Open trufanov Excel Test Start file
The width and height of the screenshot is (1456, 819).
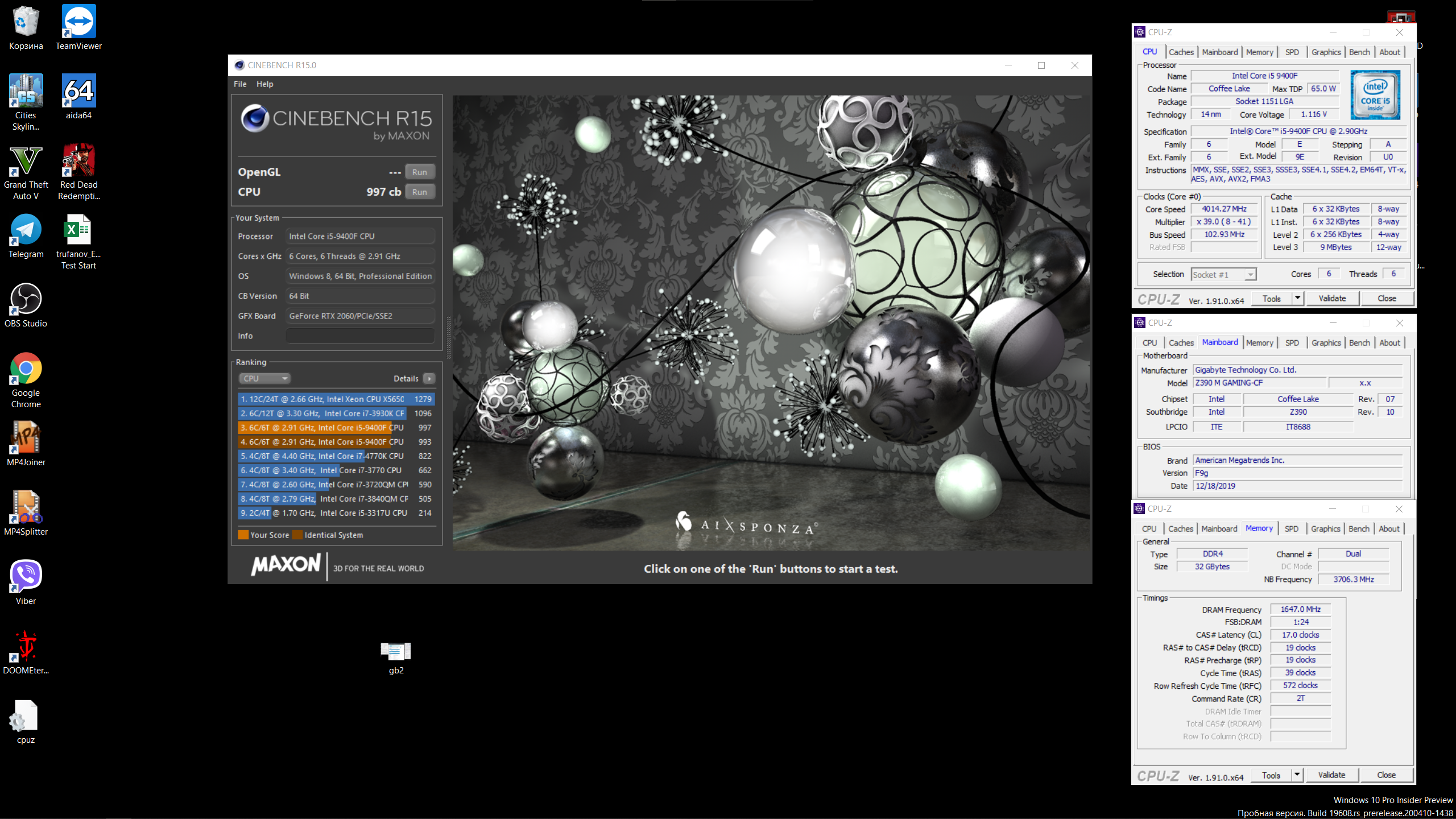[x=78, y=242]
